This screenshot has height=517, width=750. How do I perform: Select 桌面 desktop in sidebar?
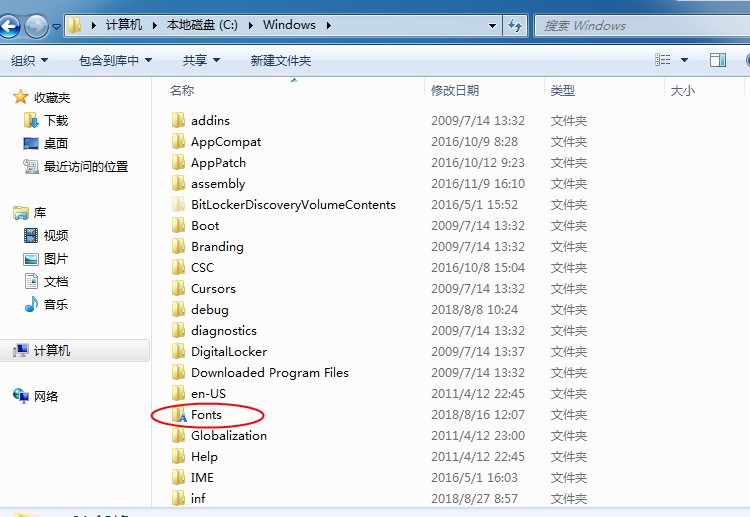click(x=55, y=143)
